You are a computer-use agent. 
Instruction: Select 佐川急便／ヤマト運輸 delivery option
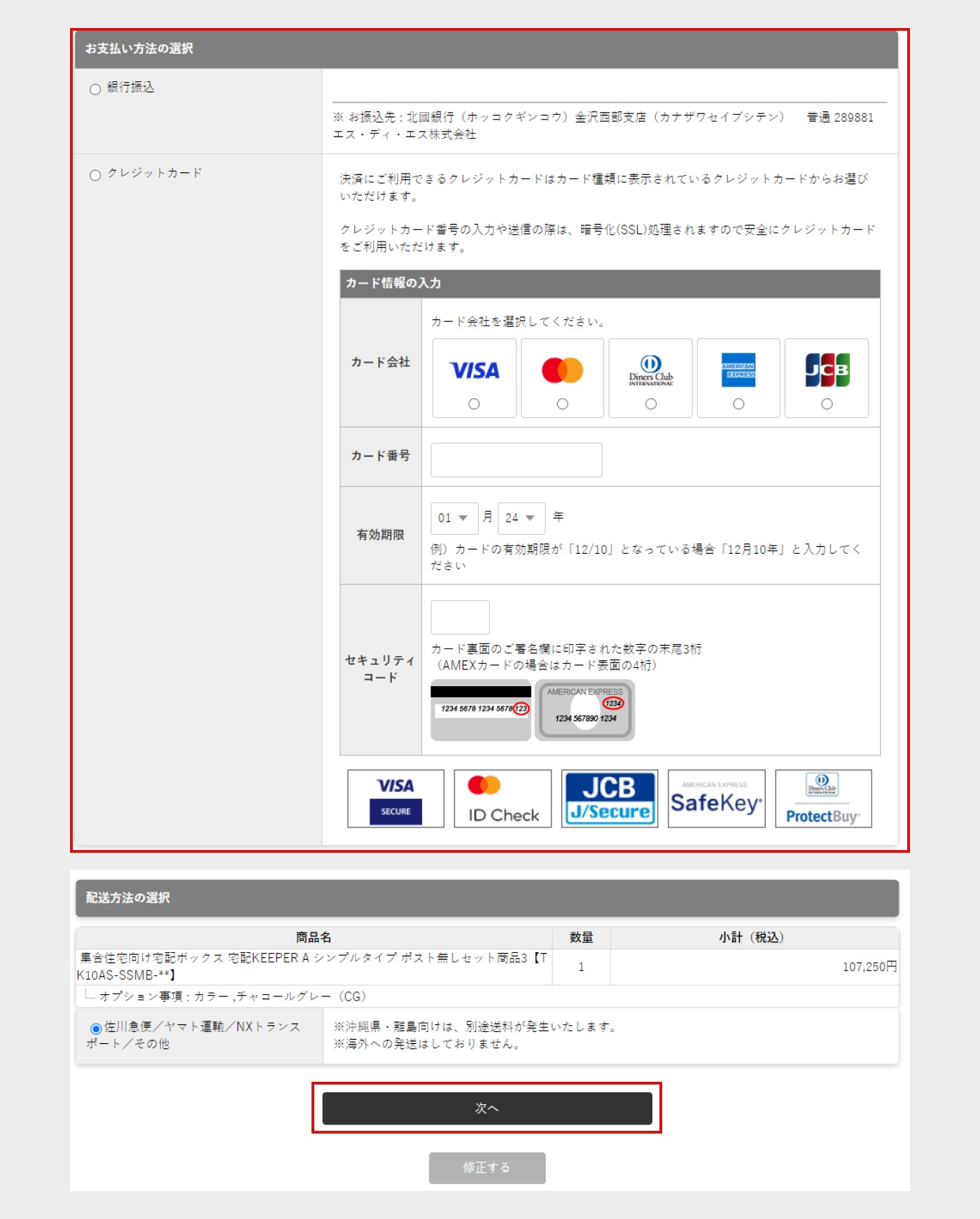point(96,1029)
